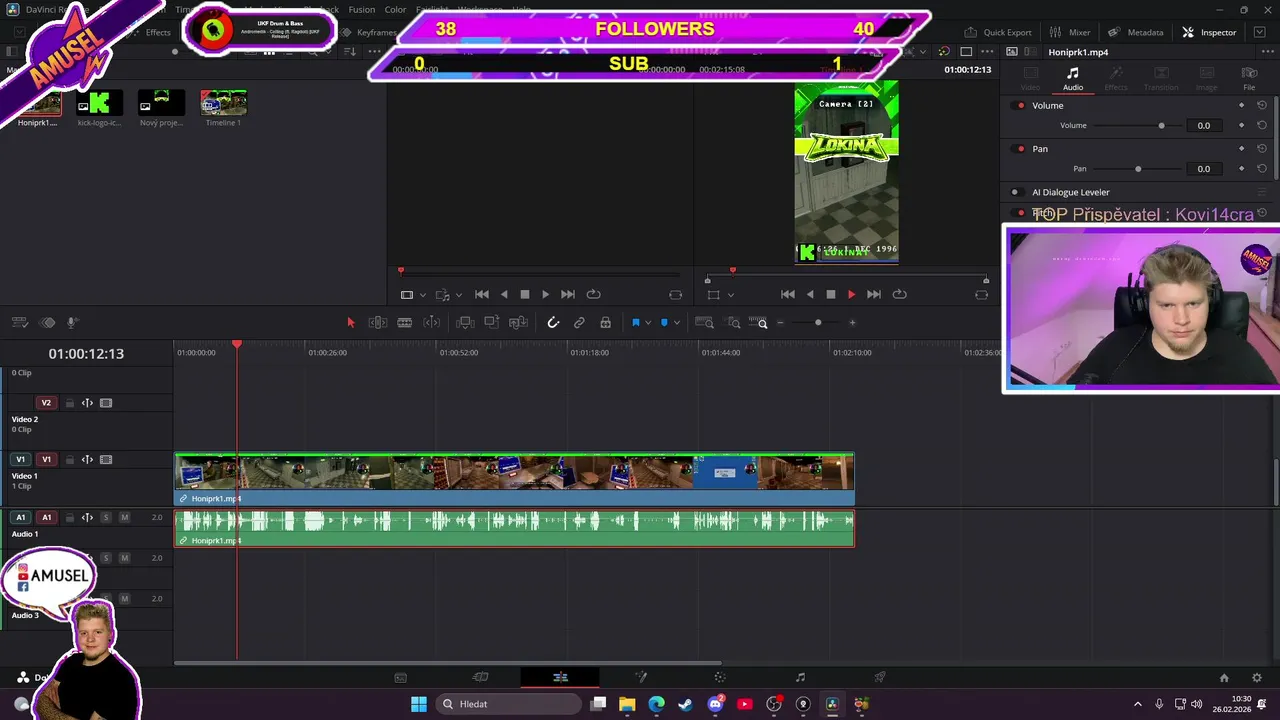Add a keyframe to Volume section

[1242, 105]
